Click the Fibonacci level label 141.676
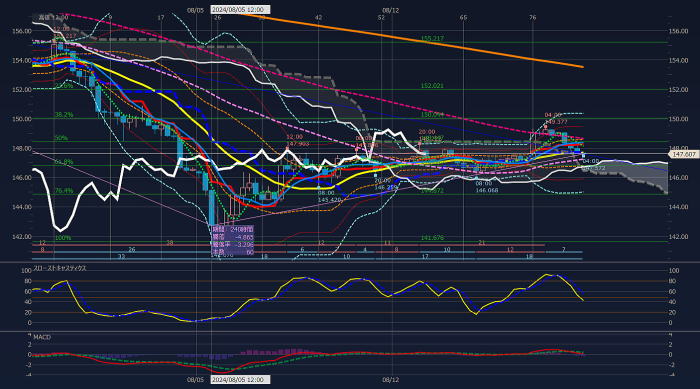The image size is (700, 389). tap(432, 238)
